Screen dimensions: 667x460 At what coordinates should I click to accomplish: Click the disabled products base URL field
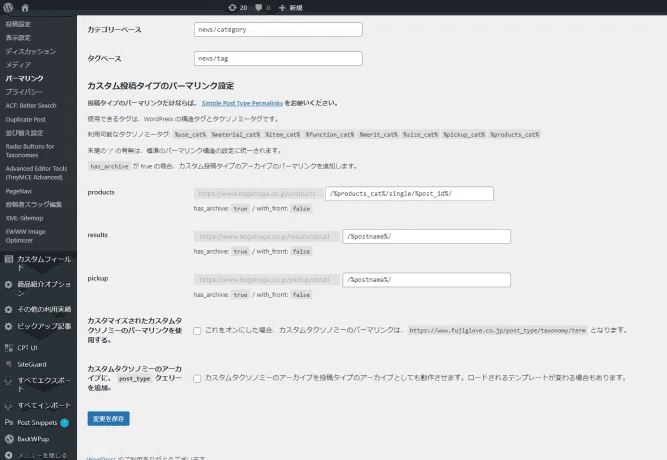259,194
